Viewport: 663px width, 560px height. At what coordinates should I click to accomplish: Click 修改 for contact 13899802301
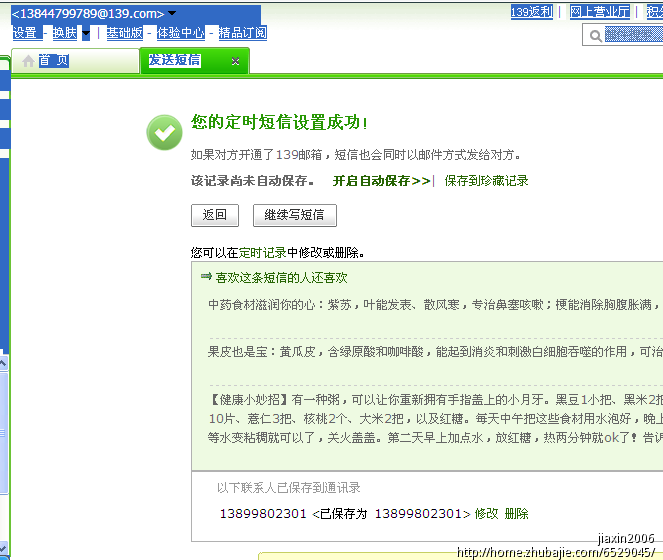(486, 514)
